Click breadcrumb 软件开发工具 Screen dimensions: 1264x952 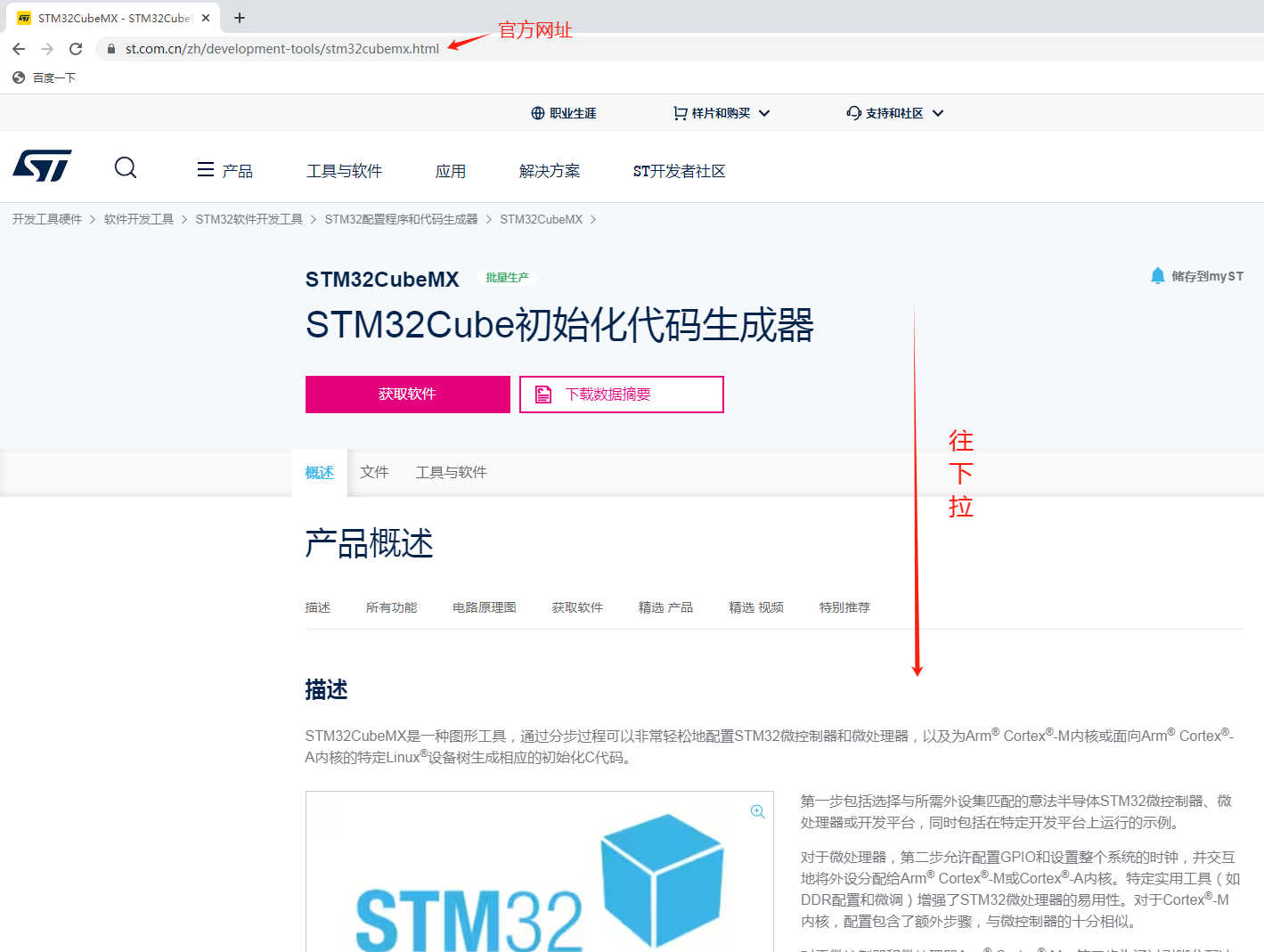click(x=139, y=219)
